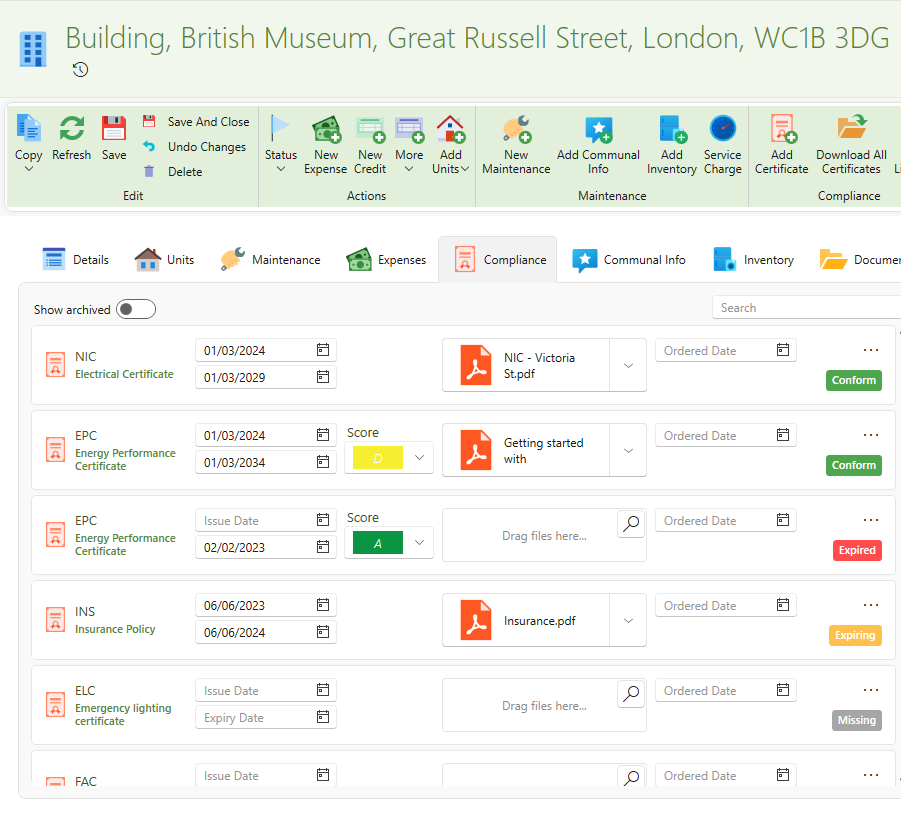Viewport: 901px width, 816px height.
Task: Select the Compliance tab
Action: pos(498,260)
